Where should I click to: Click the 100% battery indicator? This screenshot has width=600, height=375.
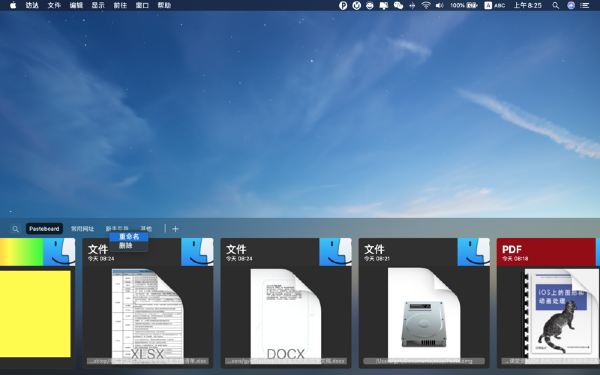463,5
